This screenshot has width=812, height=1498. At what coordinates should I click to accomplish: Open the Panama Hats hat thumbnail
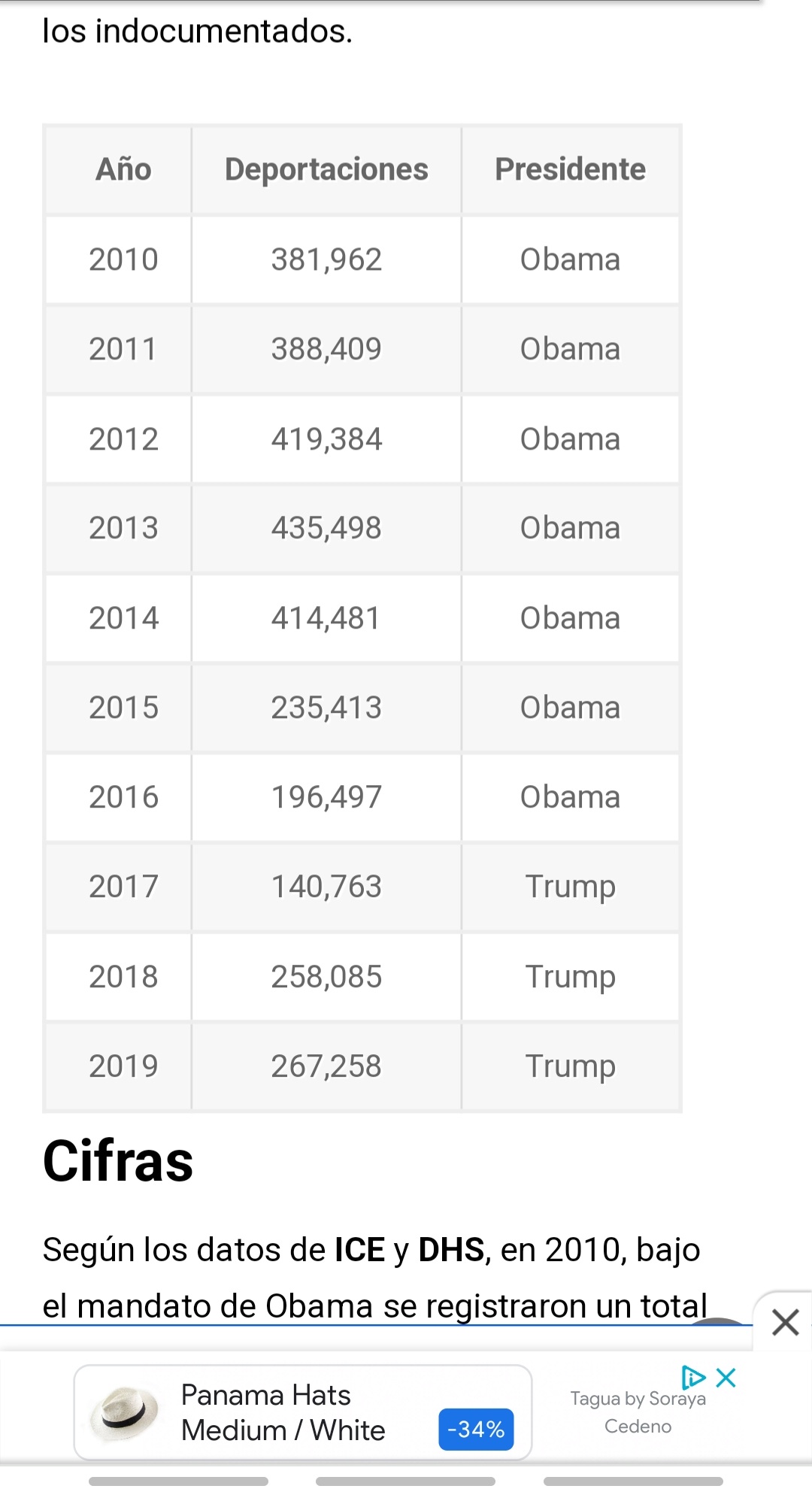[124, 1413]
